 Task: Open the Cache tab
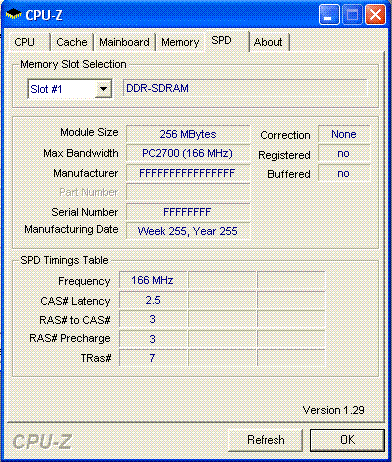coord(72,42)
